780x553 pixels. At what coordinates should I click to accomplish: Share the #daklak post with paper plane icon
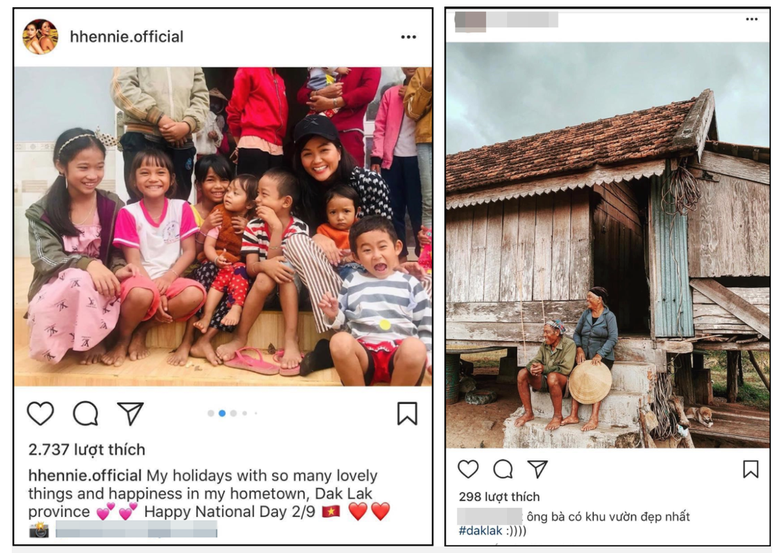click(x=538, y=469)
